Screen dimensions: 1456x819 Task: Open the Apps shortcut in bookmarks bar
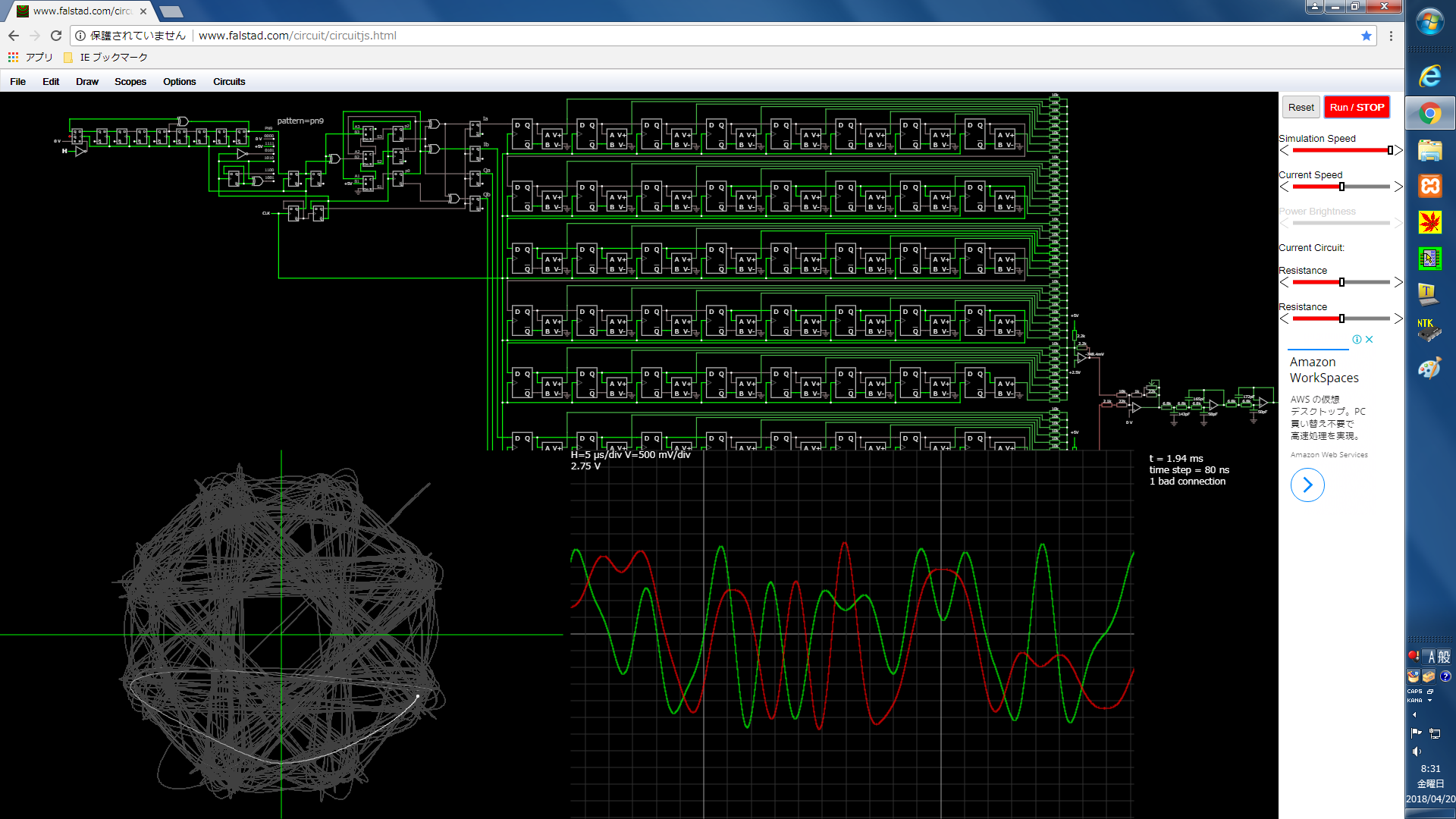coord(30,58)
